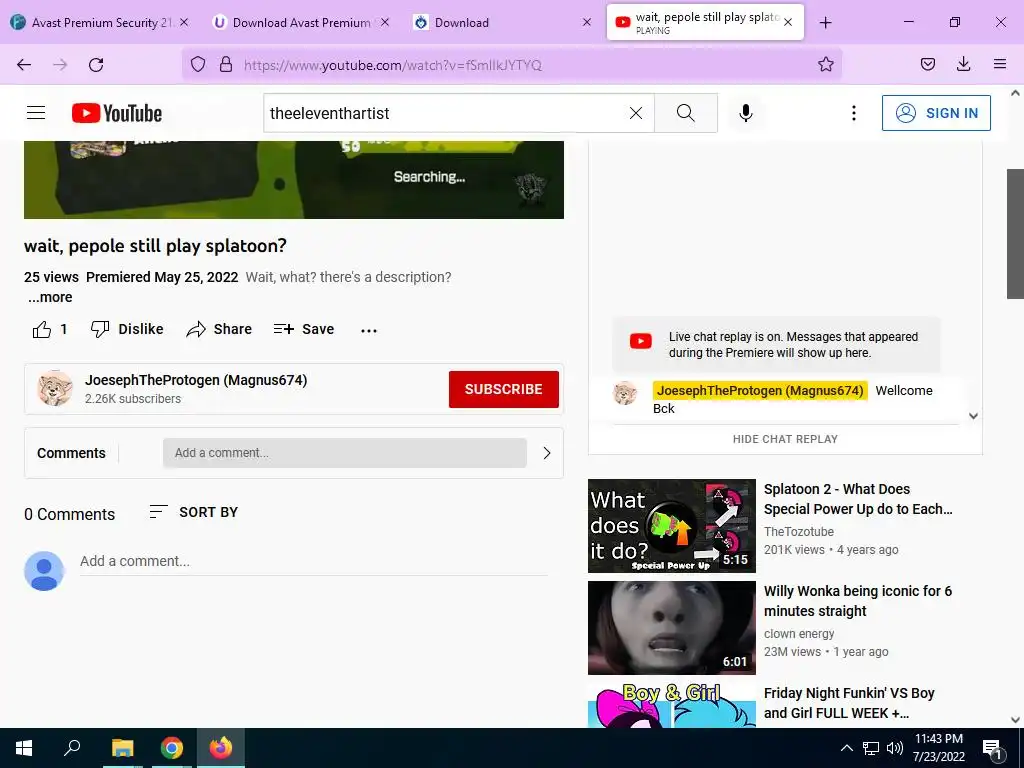Save page to Pocket
1024x768 pixels.
click(928, 64)
